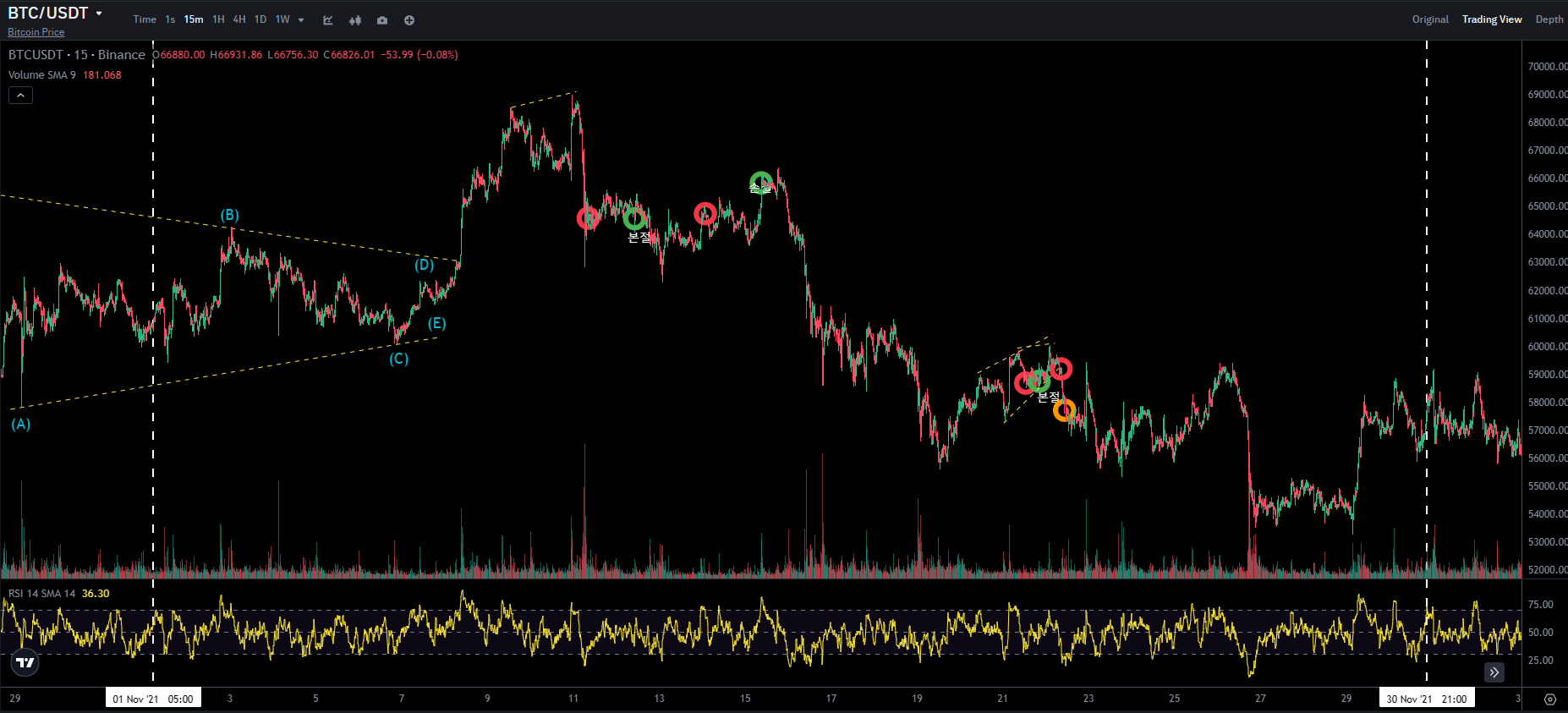This screenshot has width=1568, height=713.
Task: Click the orange circle marker on chart
Action: [1064, 411]
